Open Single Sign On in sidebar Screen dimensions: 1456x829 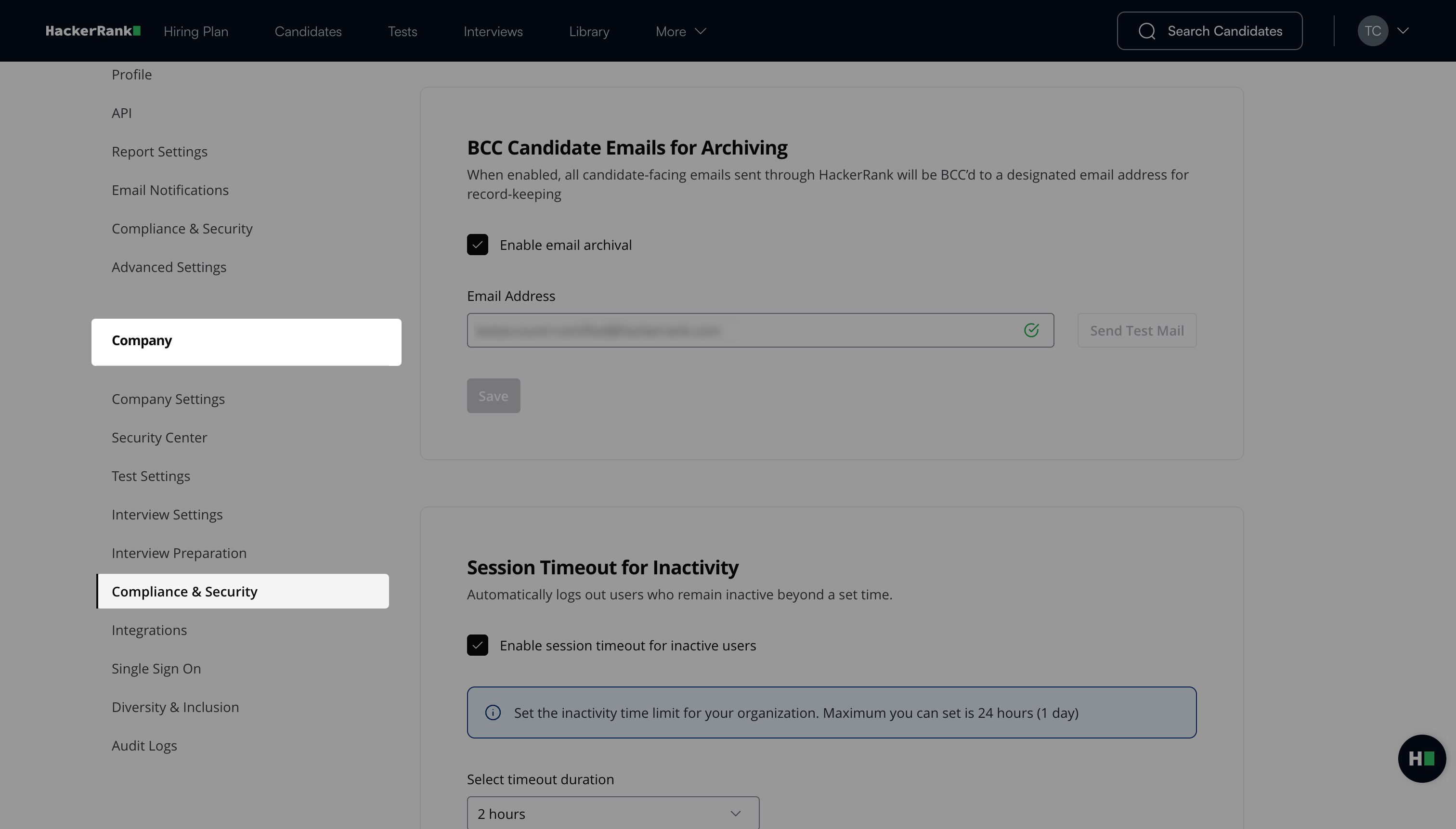(x=156, y=668)
